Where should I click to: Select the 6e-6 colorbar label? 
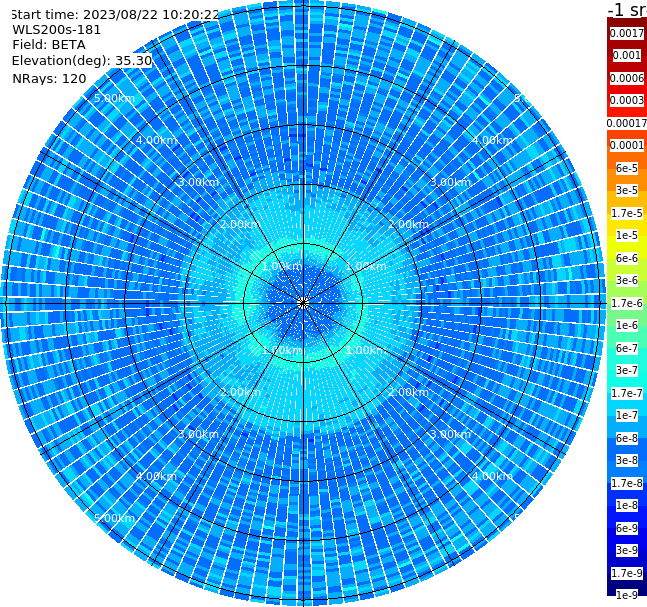pos(627,258)
